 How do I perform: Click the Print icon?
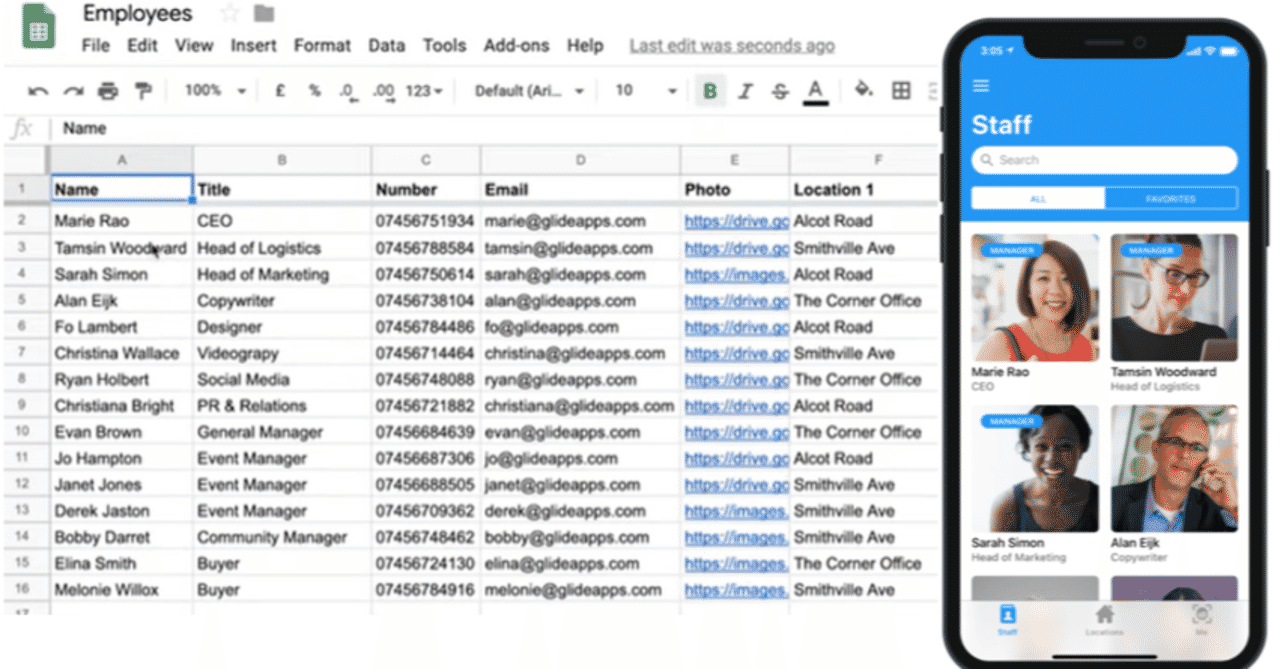108,91
